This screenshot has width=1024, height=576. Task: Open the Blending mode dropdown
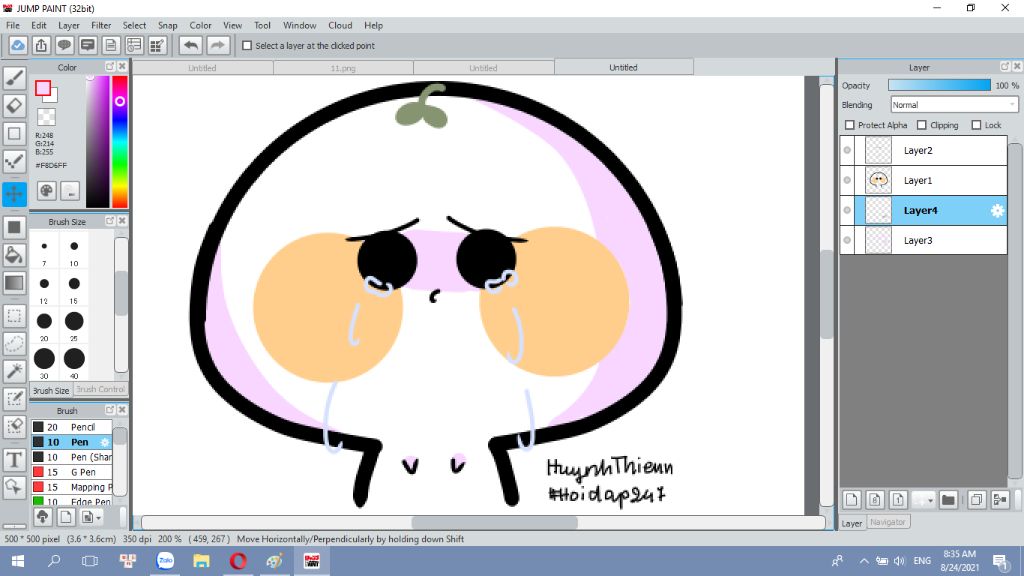tap(954, 104)
